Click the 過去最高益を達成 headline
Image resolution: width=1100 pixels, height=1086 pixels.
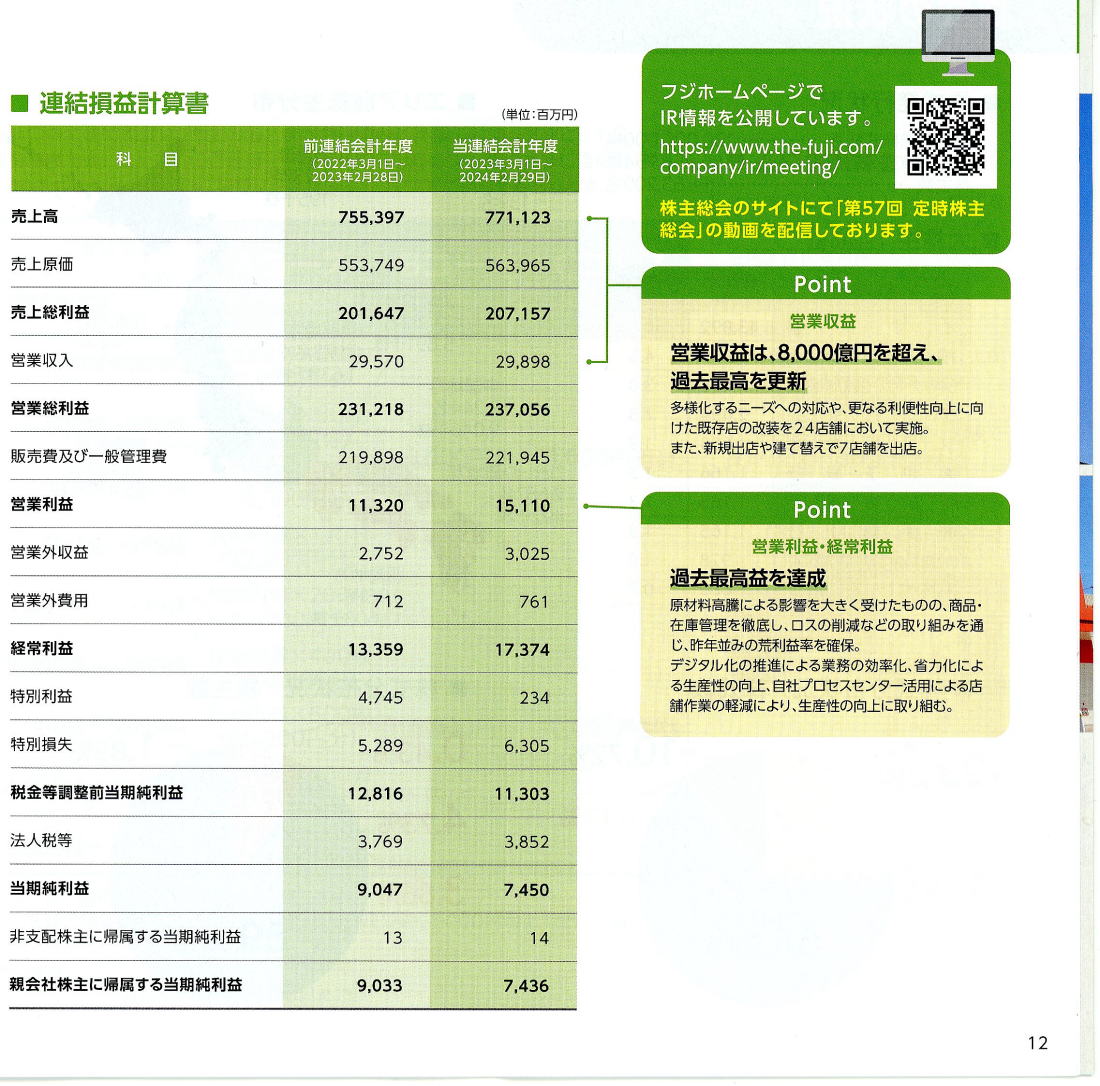pos(748,578)
